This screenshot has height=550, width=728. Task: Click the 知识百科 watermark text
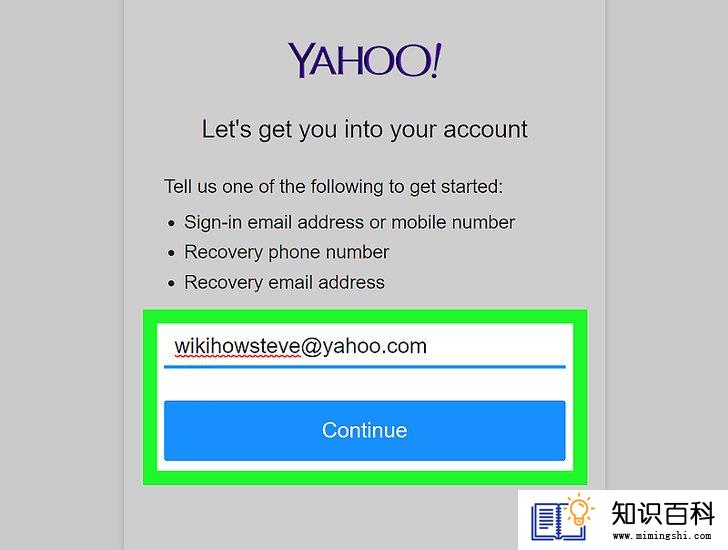click(662, 514)
